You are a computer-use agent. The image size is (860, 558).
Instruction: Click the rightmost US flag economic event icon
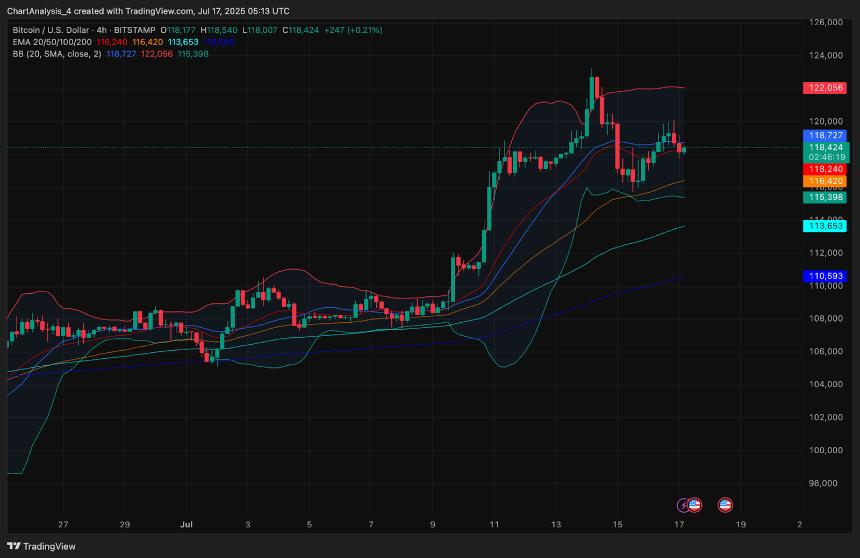pos(725,505)
